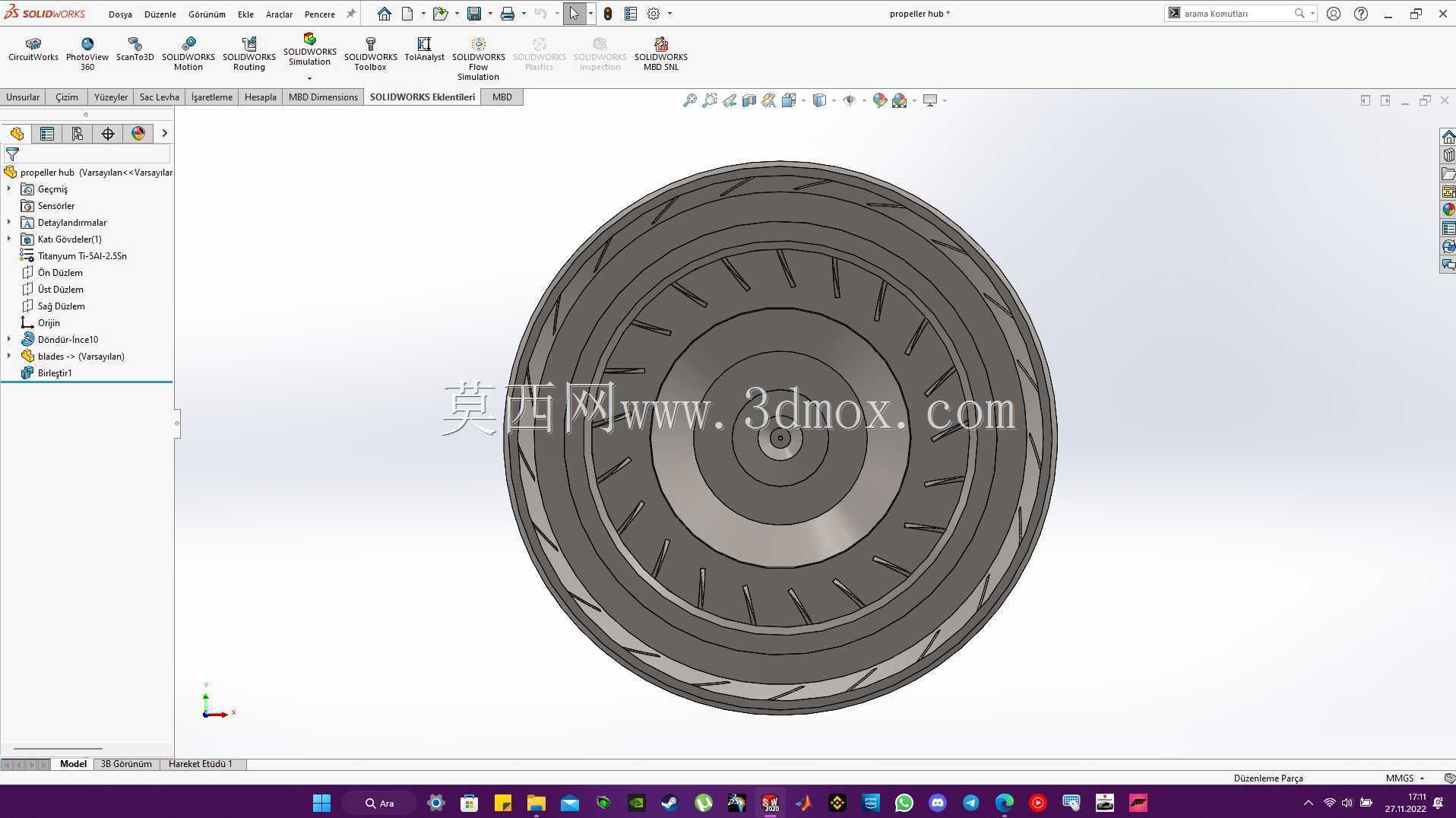The height and width of the screenshot is (818, 1456).
Task: Open DisplayManager tab
Action: tap(138, 134)
